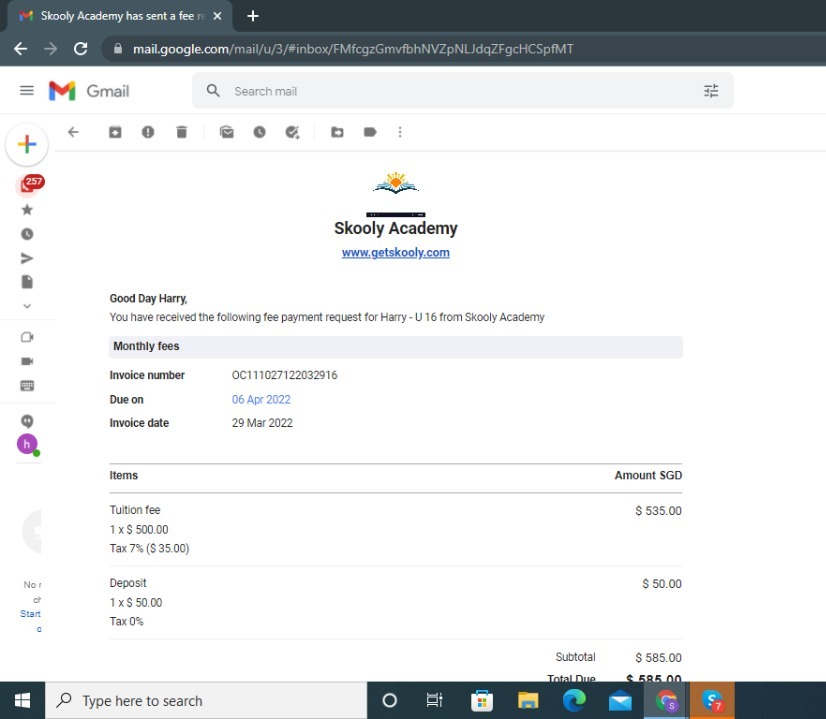
Task: Open Task View on taskbar
Action: (x=434, y=701)
